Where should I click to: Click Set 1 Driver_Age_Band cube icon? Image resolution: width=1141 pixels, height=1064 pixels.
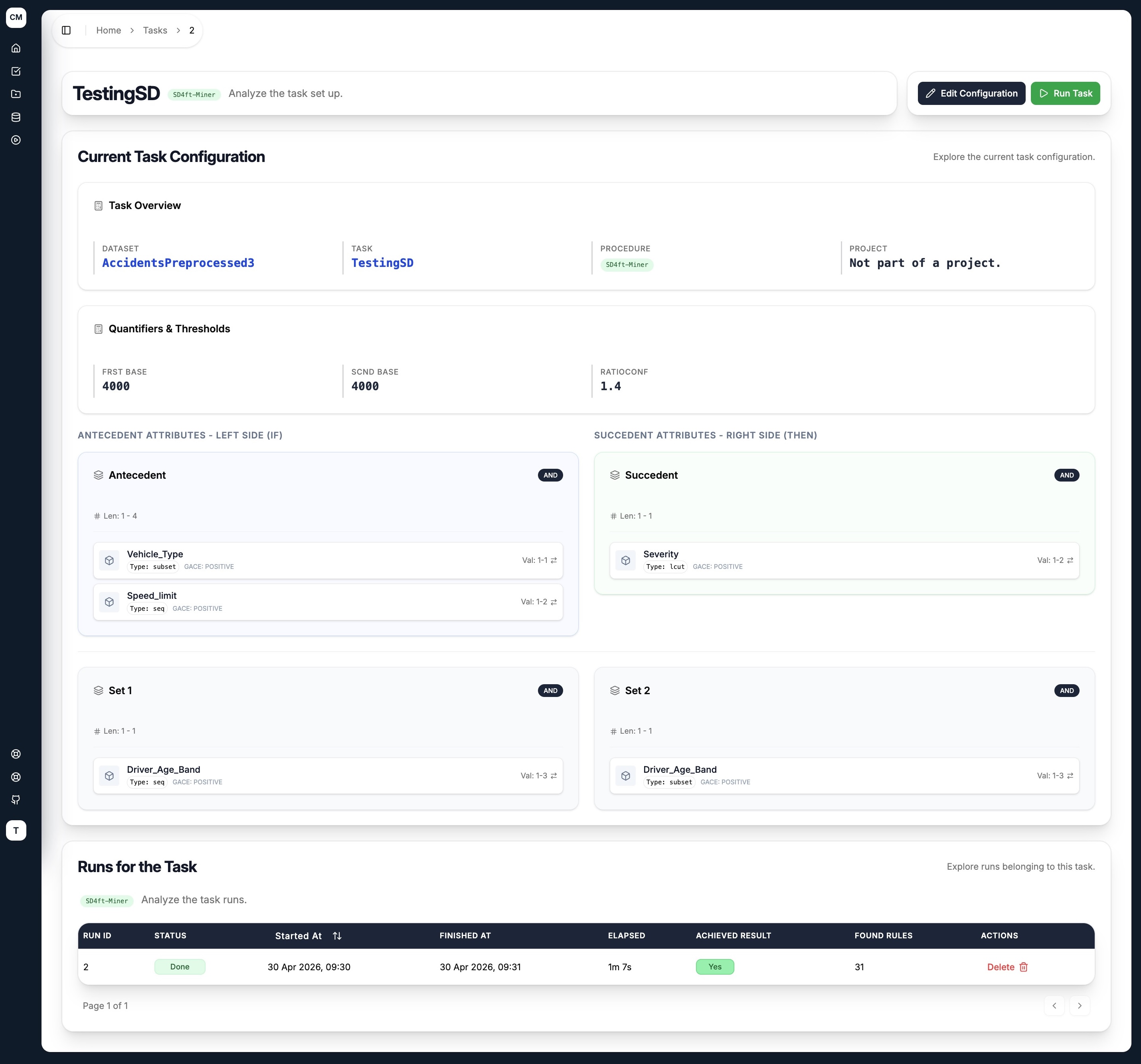point(109,776)
